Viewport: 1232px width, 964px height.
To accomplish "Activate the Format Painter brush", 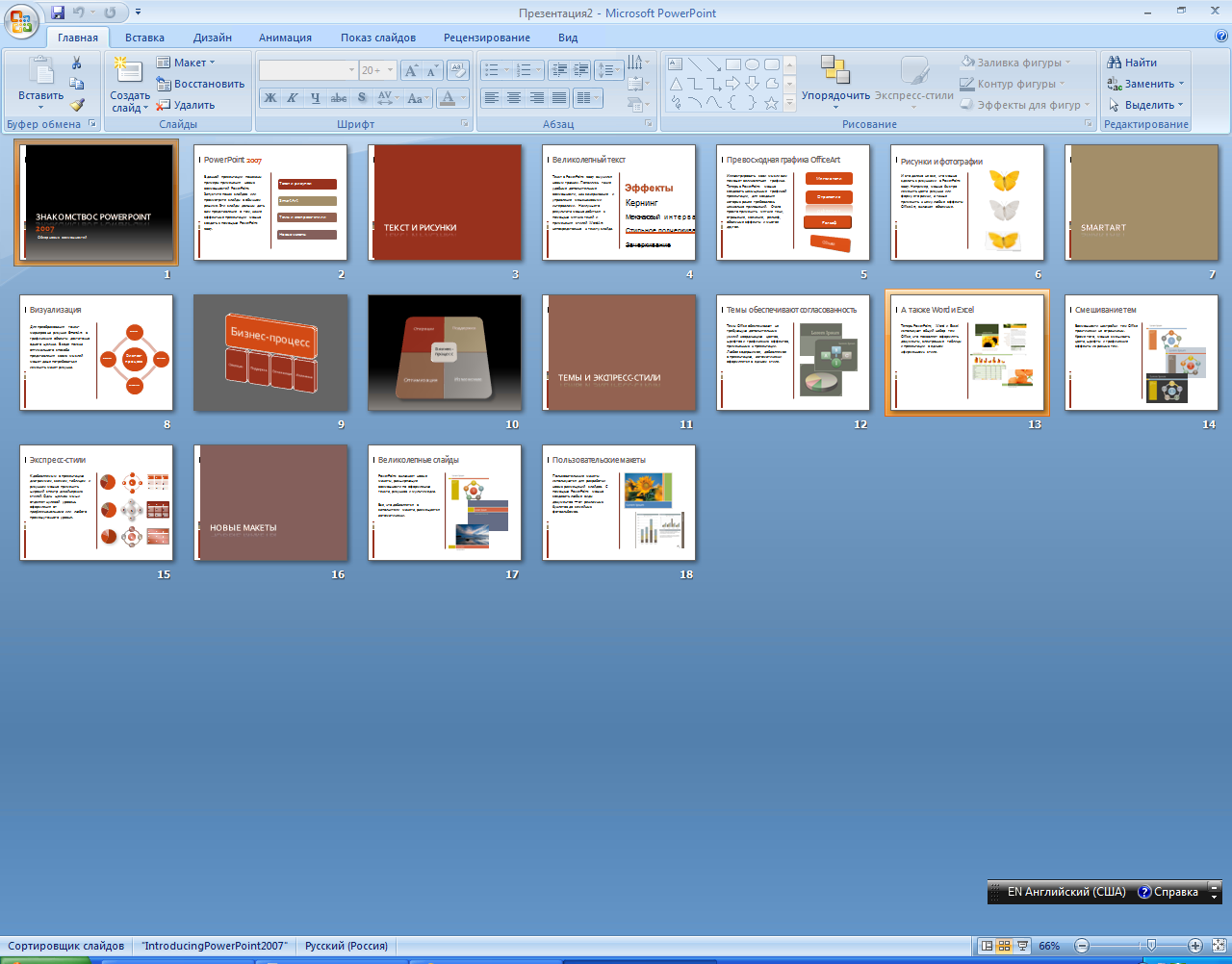I will pyautogui.click(x=77, y=105).
